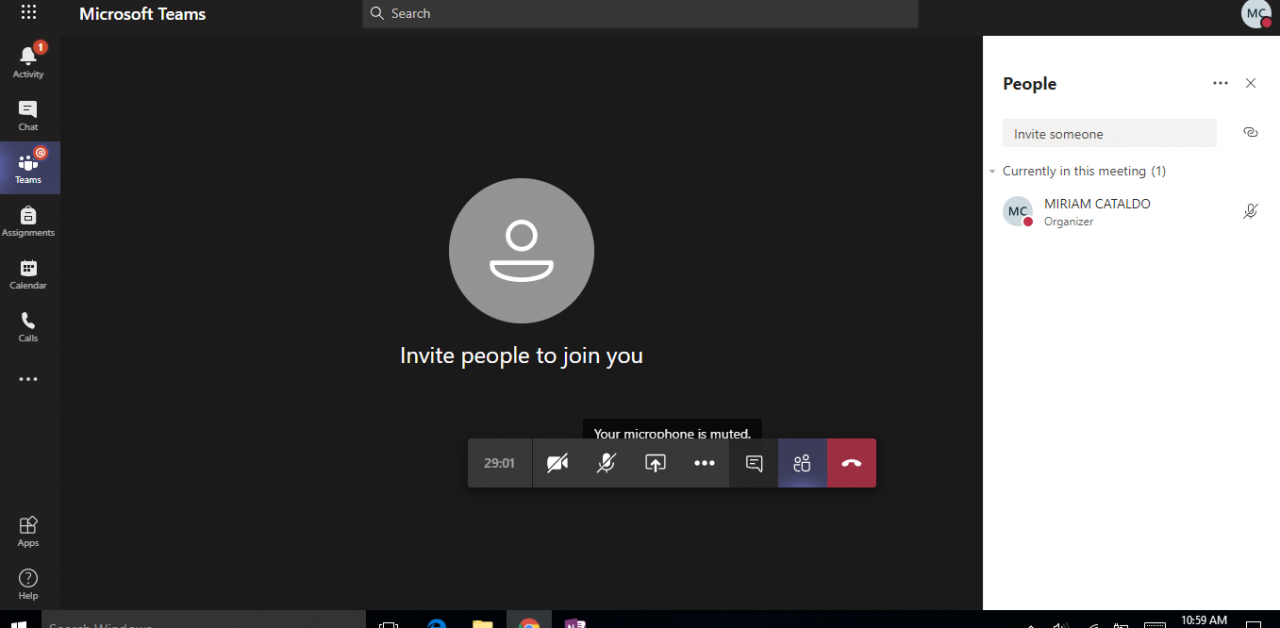Click the Invite someone field

[1110, 134]
